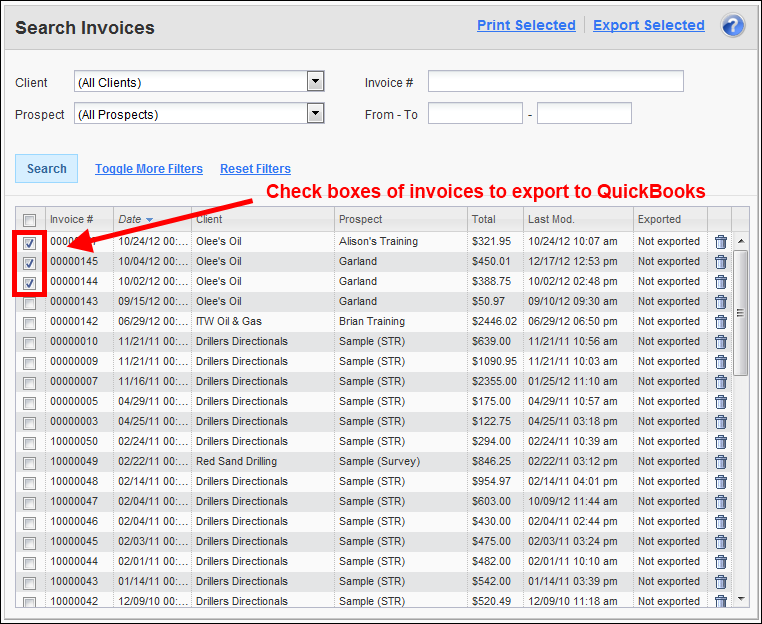Expand the Prospect dropdown list

[315, 114]
